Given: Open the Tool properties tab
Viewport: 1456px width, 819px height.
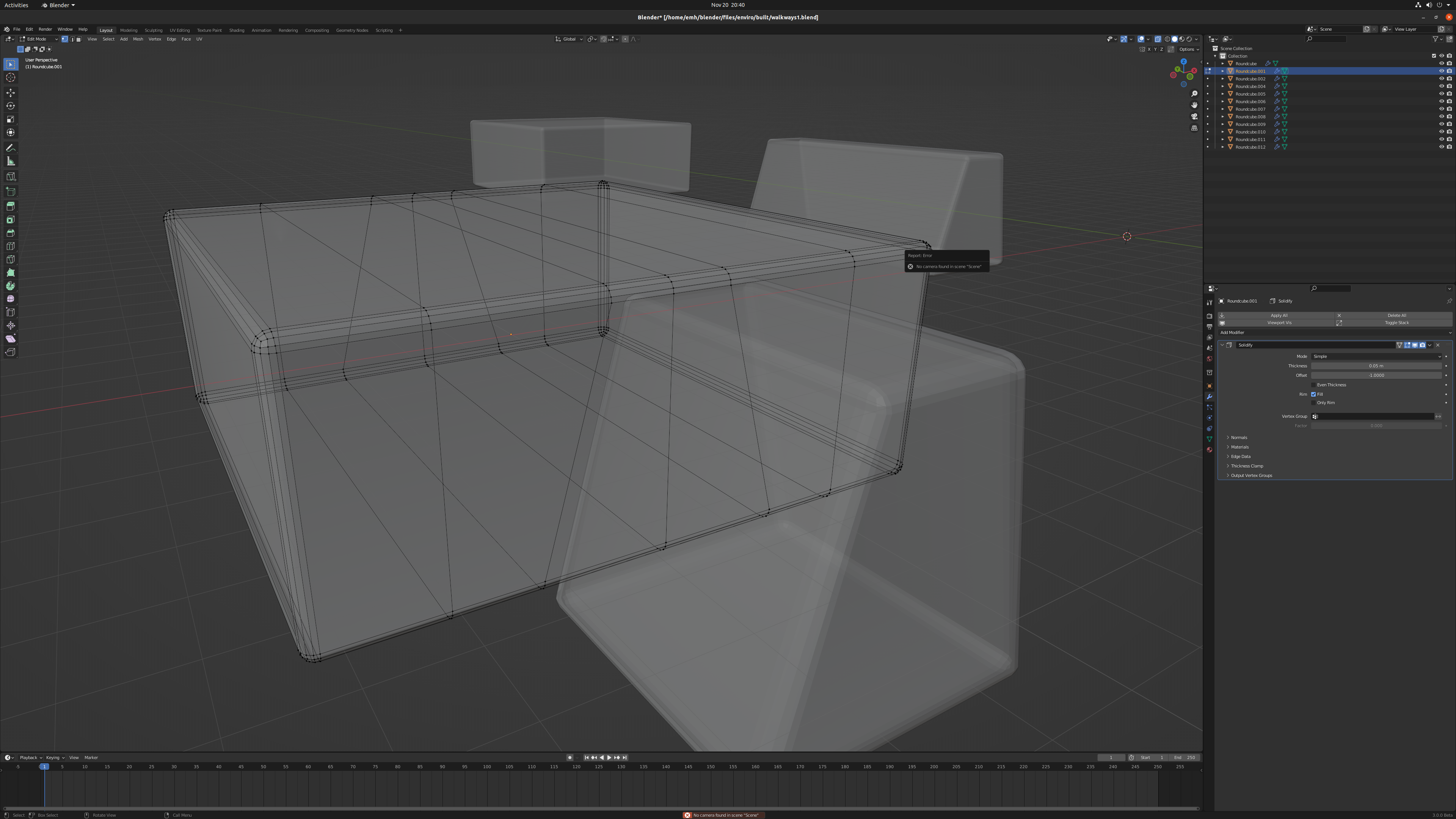Looking at the screenshot, I should pos(1210,303).
